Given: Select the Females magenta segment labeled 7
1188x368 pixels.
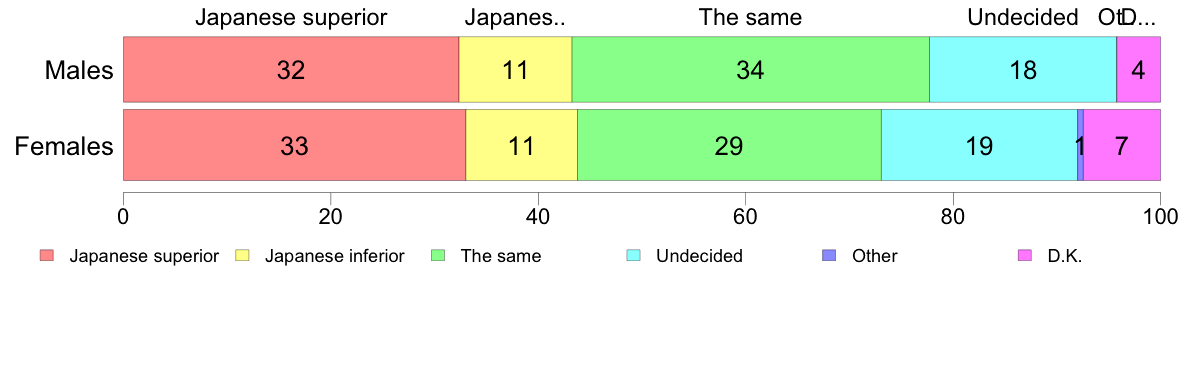Looking at the screenshot, I should (1122, 145).
